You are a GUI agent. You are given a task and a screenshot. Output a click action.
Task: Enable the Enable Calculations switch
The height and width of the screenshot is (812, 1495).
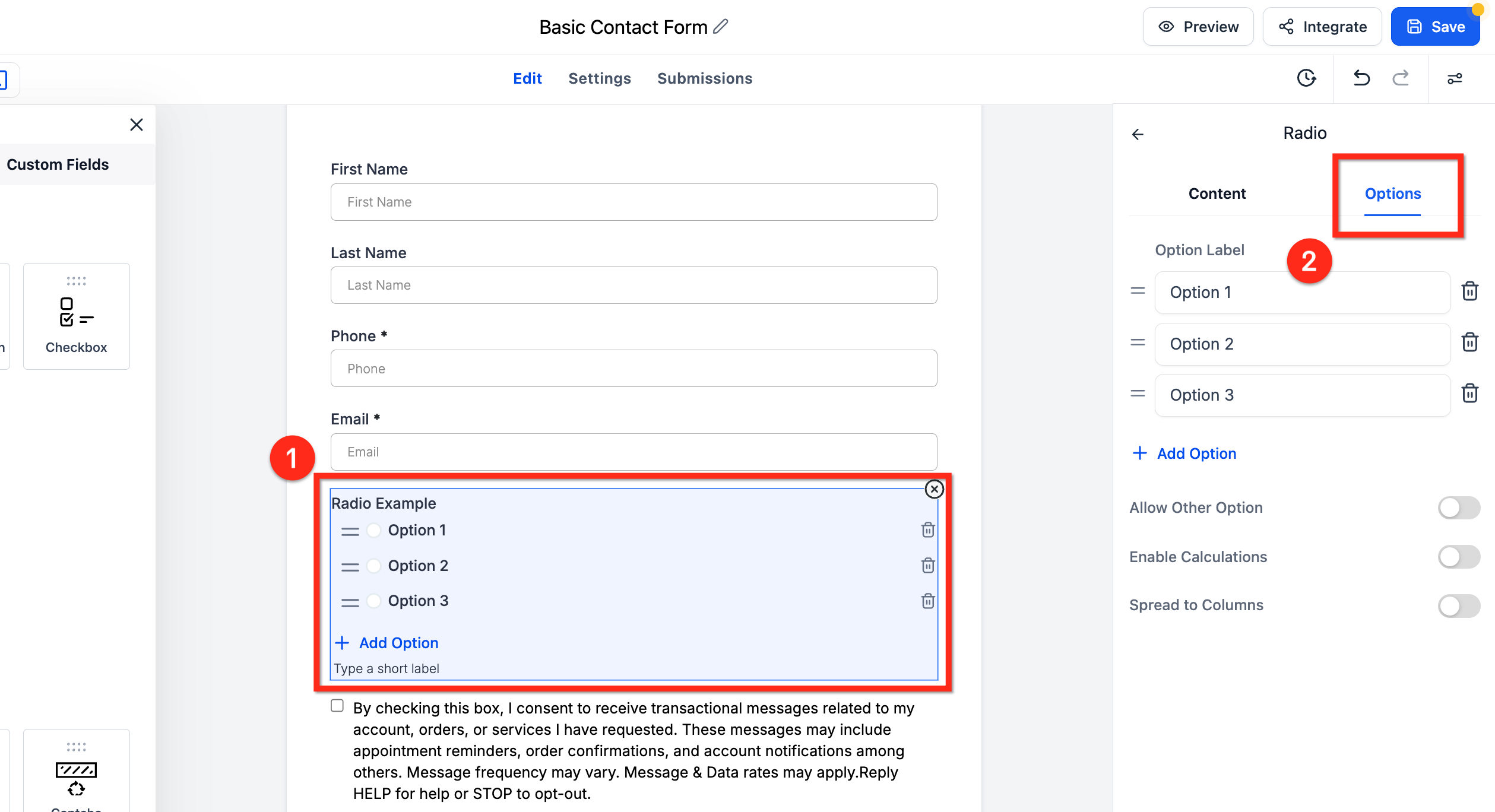pyautogui.click(x=1459, y=557)
